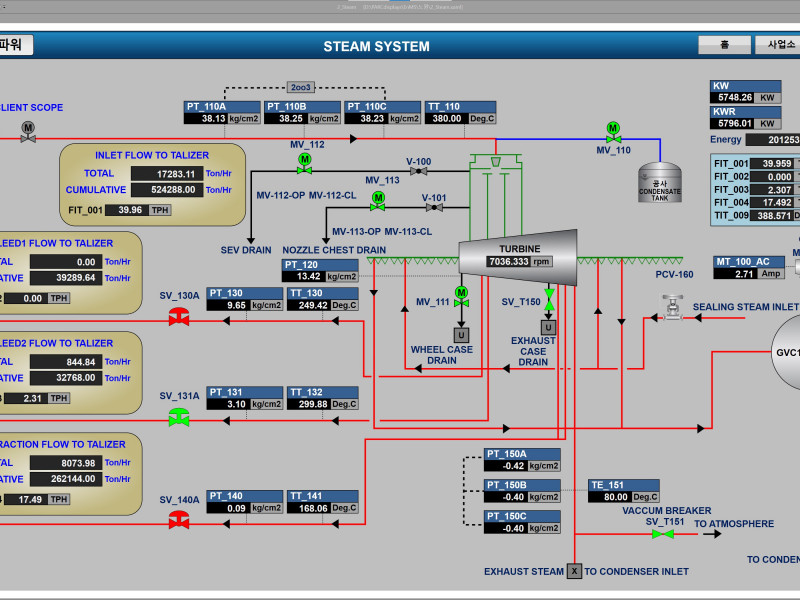Click the MV_111 green motor valve

coord(461,297)
